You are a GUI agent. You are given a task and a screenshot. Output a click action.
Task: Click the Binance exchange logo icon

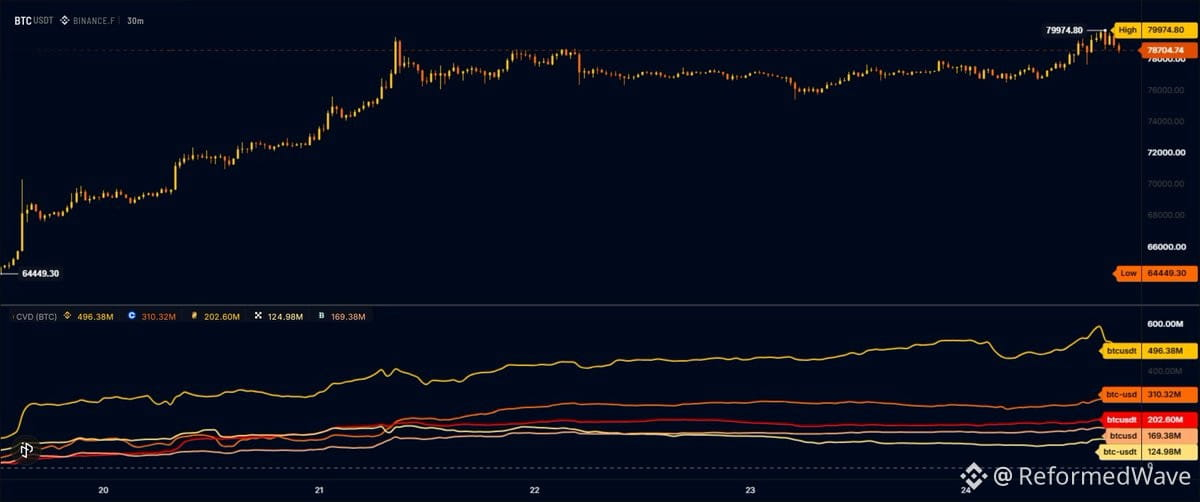65,19
